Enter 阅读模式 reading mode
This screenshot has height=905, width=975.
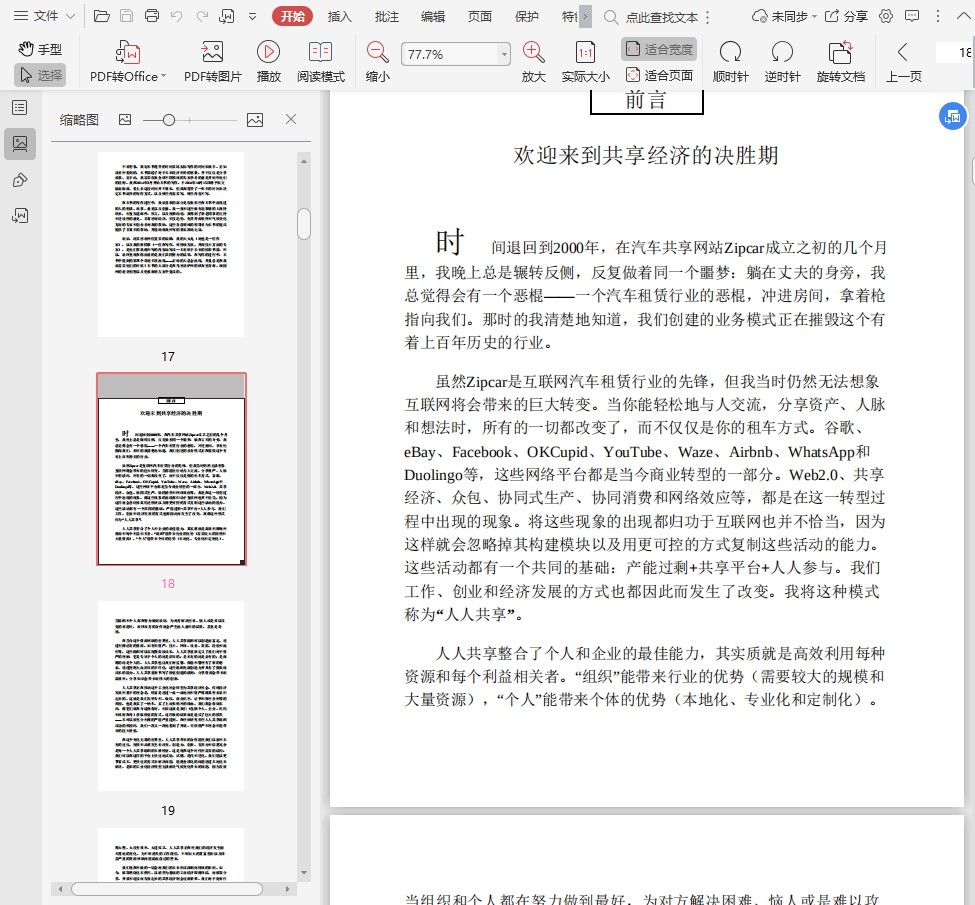[x=321, y=53]
